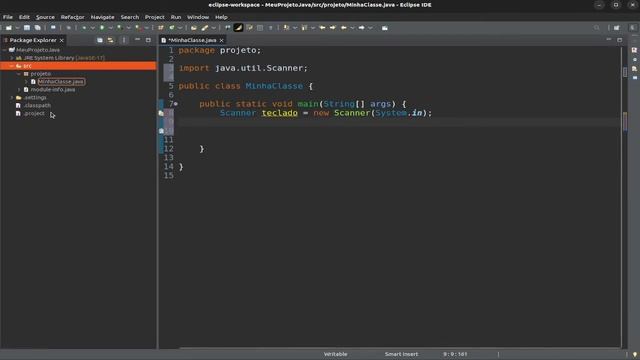Click the Java perspective icon at top right
640x360 pixels.
(x=633, y=28)
